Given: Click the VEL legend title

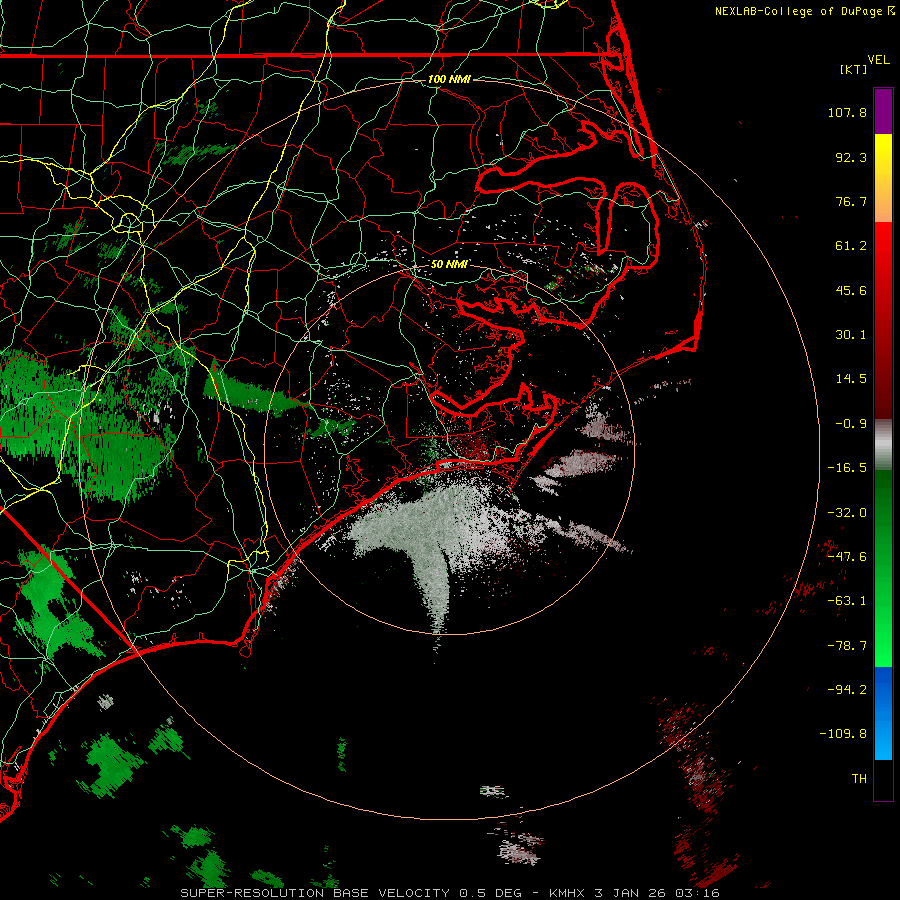Looking at the screenshot, I should 878,60.
